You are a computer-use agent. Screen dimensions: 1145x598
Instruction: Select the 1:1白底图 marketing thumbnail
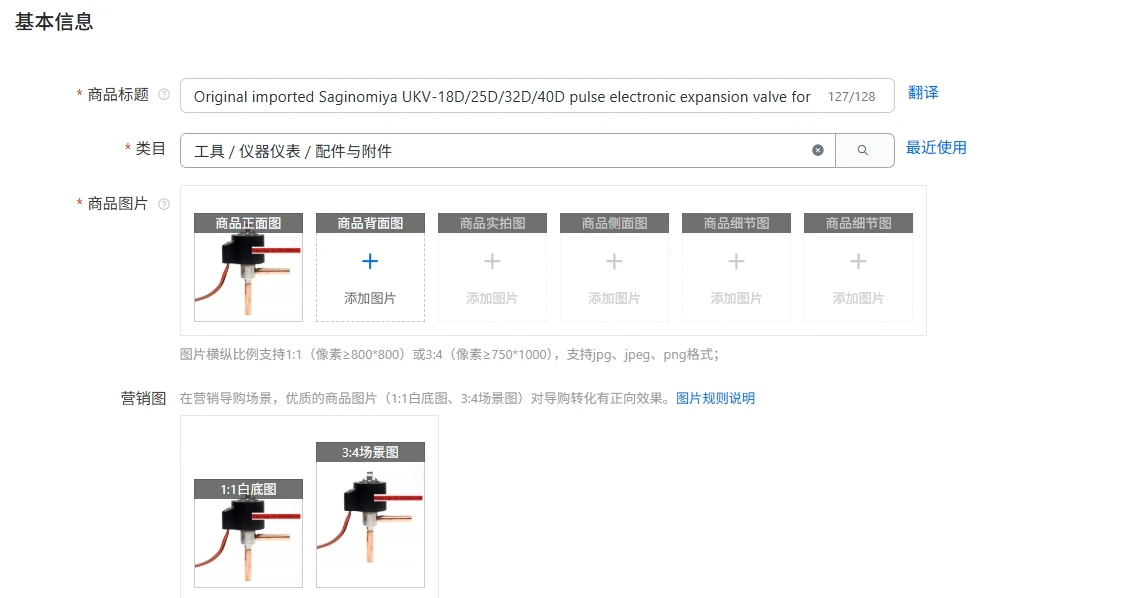[248, 543]
